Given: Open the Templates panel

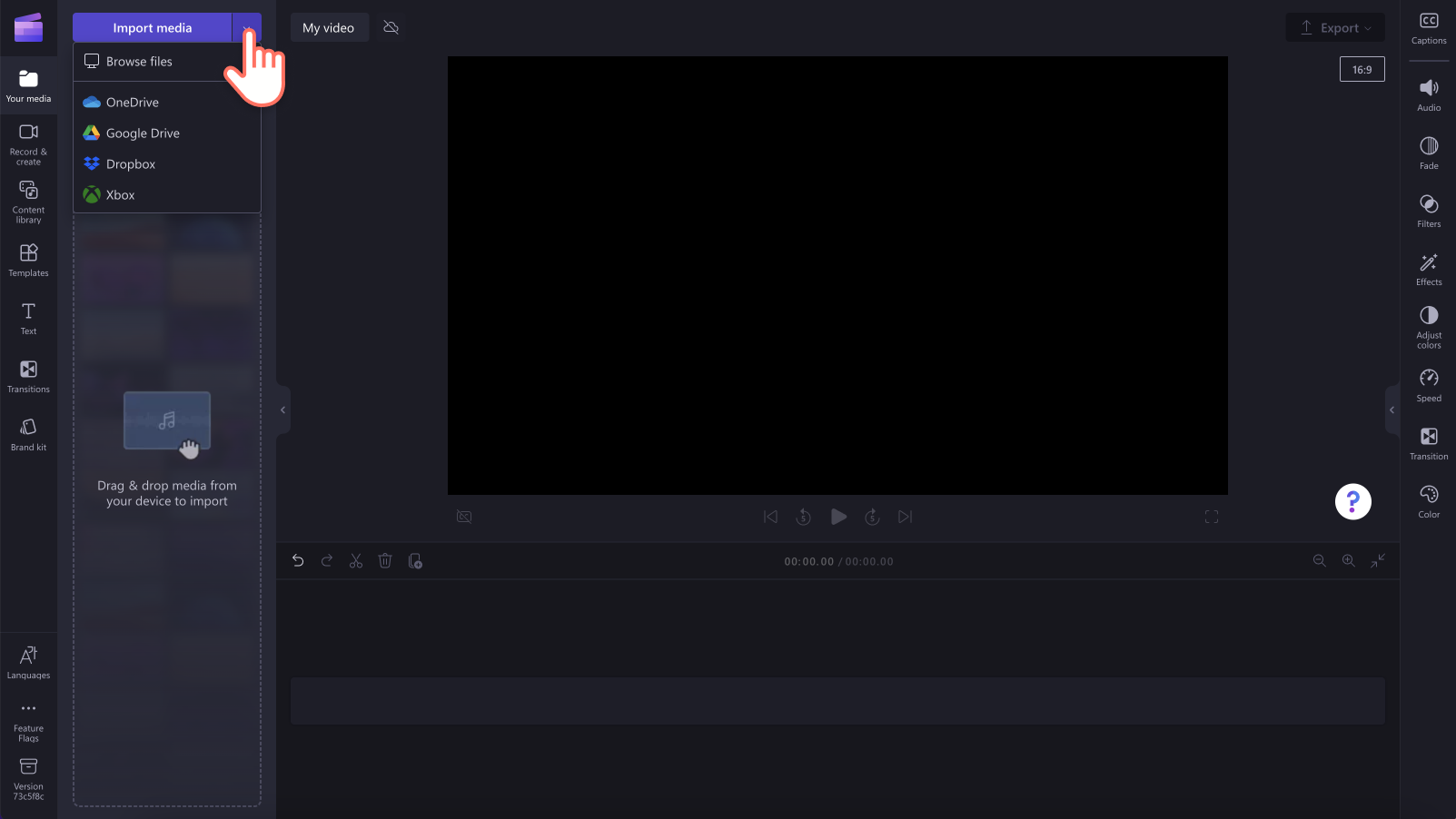Looking at the screenshot, I should (x=28, y=260).
